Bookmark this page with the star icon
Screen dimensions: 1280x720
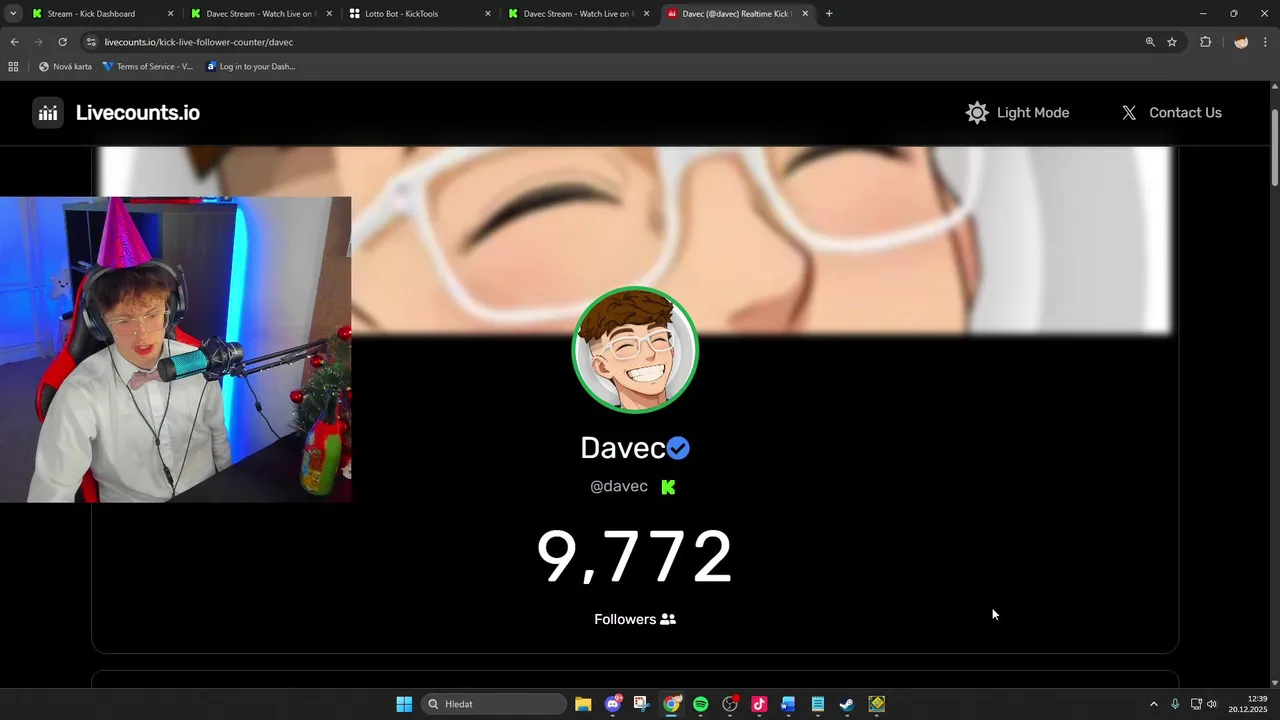[1172, 42]
